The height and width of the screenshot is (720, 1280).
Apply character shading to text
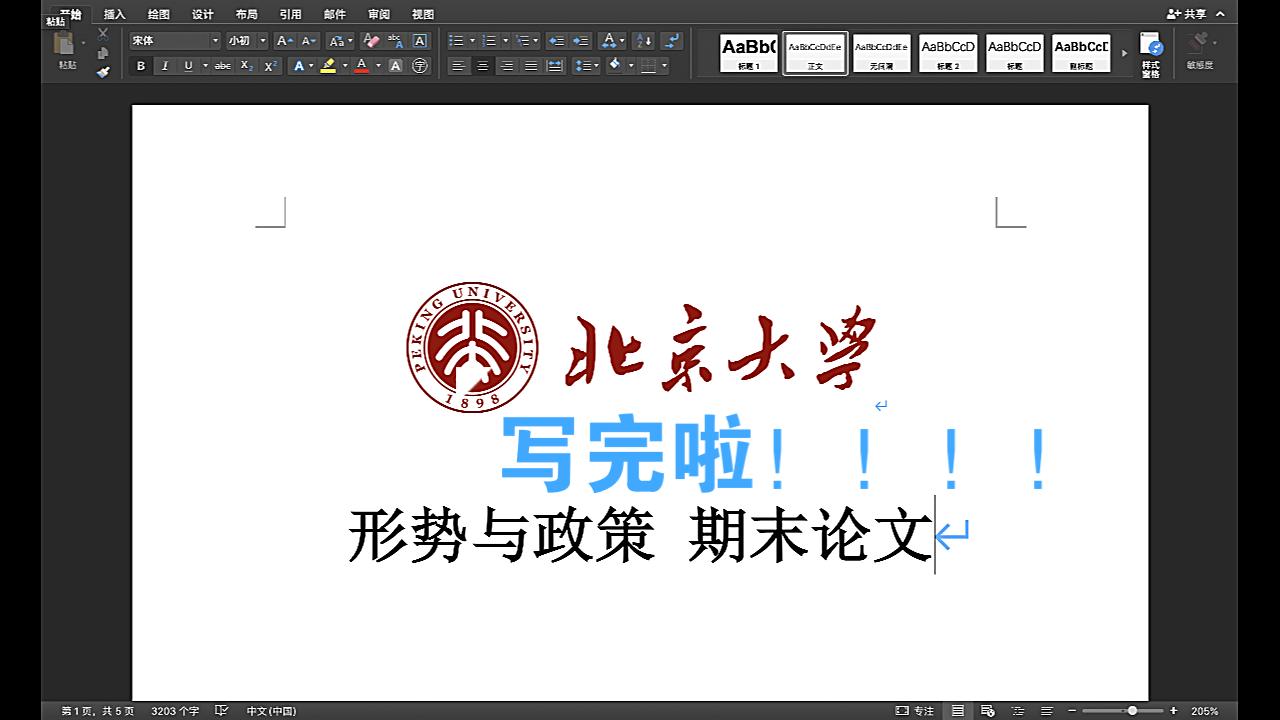point(395,66)
